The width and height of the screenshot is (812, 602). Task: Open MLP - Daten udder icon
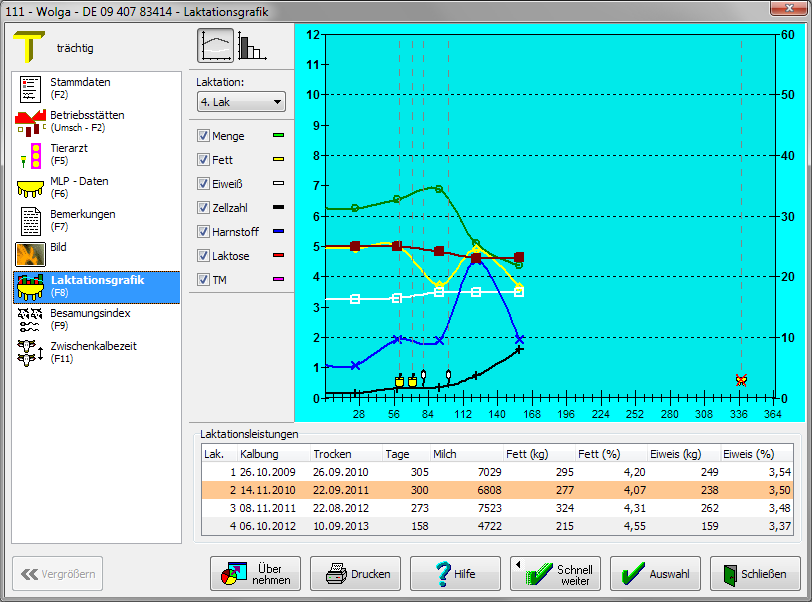[31, 188]
